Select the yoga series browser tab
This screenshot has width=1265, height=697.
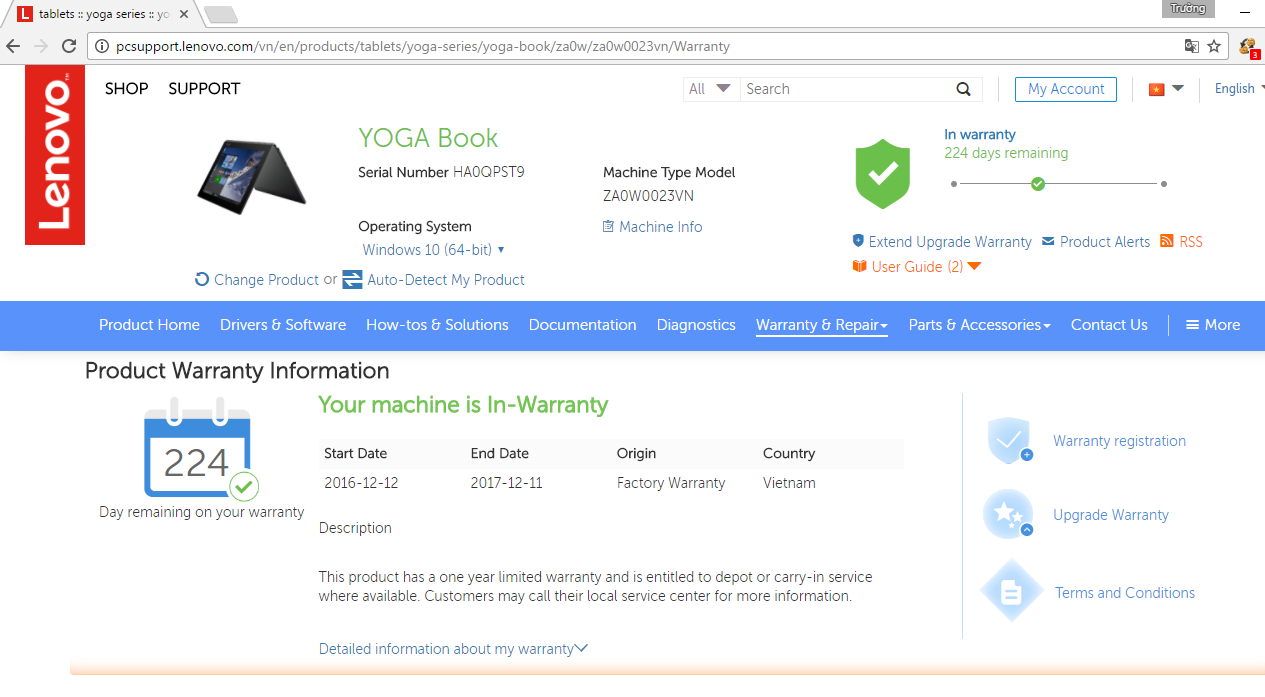point(102,14)
